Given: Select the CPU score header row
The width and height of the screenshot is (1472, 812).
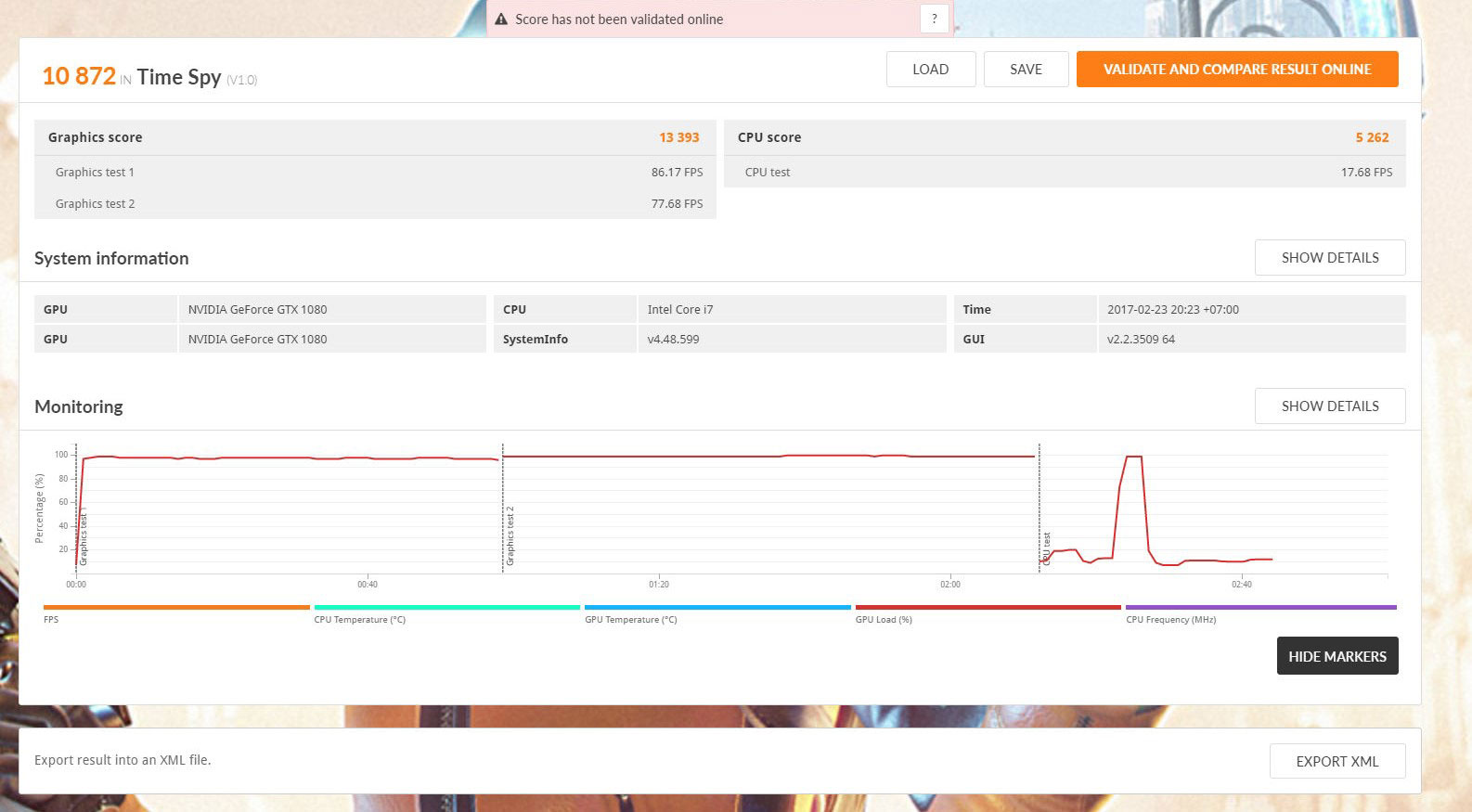Looking at the screenshot, I should (x=1064, y=137).
